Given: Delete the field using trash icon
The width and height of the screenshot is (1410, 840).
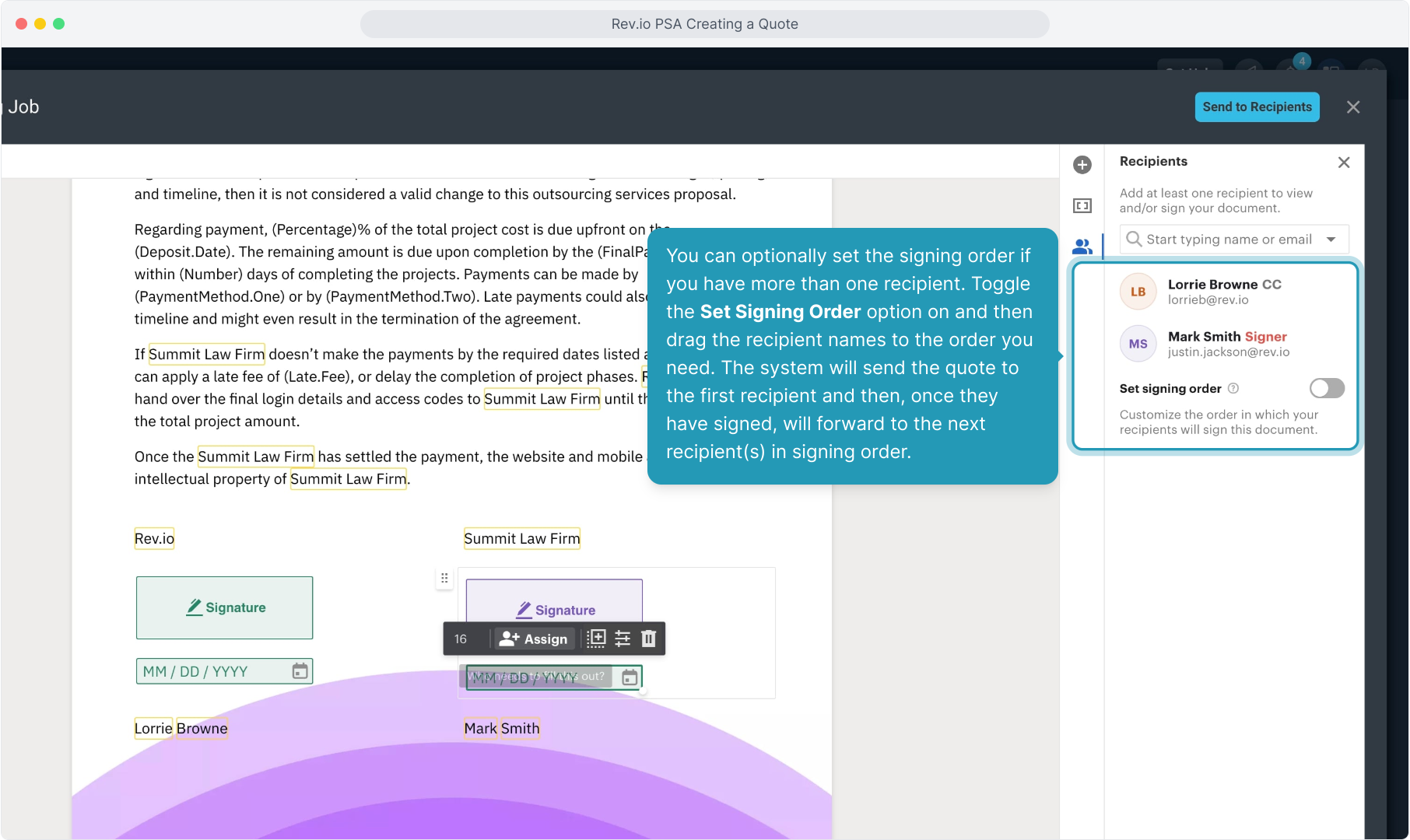Looking at the screenshot, I should 648,639.
